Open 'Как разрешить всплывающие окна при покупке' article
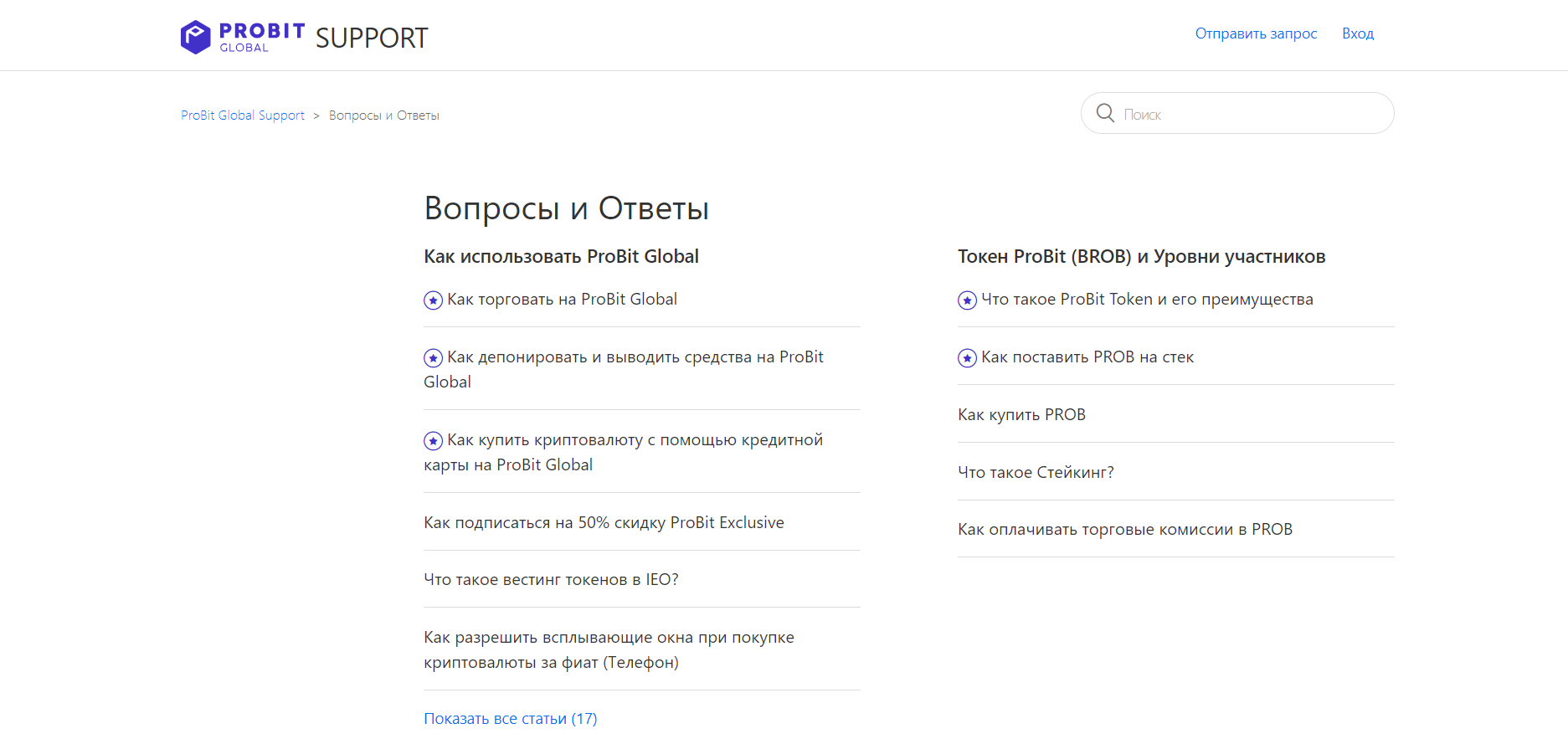Viewport: 1568px width, 744px height. [x=609, y=649]
